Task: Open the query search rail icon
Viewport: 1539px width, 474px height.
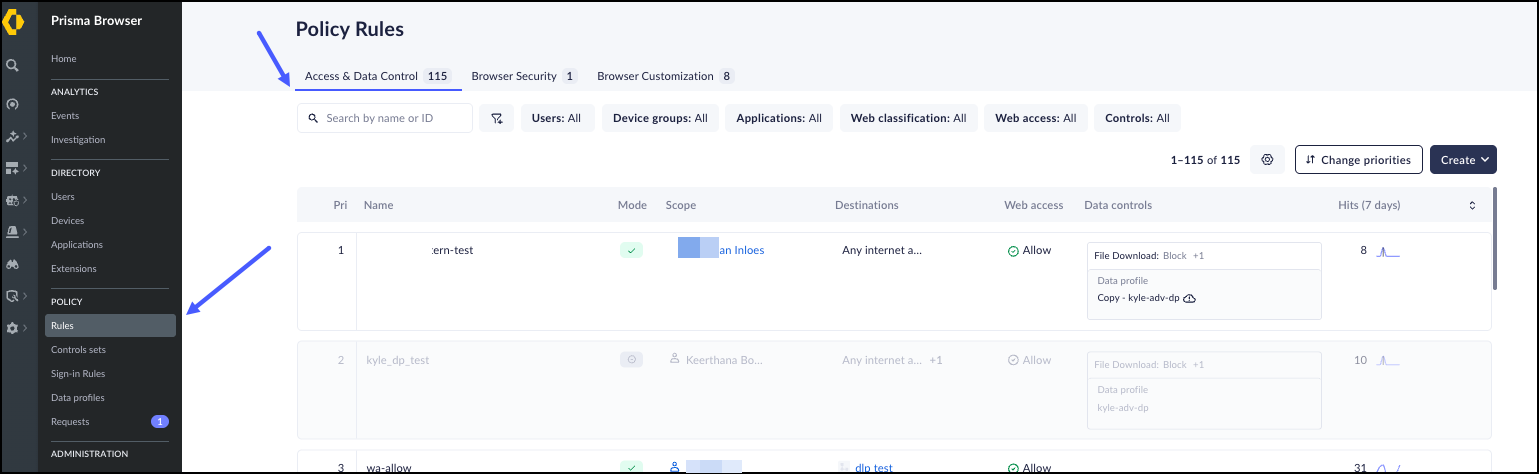Action: pyautogui.click(x=12, y=296)
